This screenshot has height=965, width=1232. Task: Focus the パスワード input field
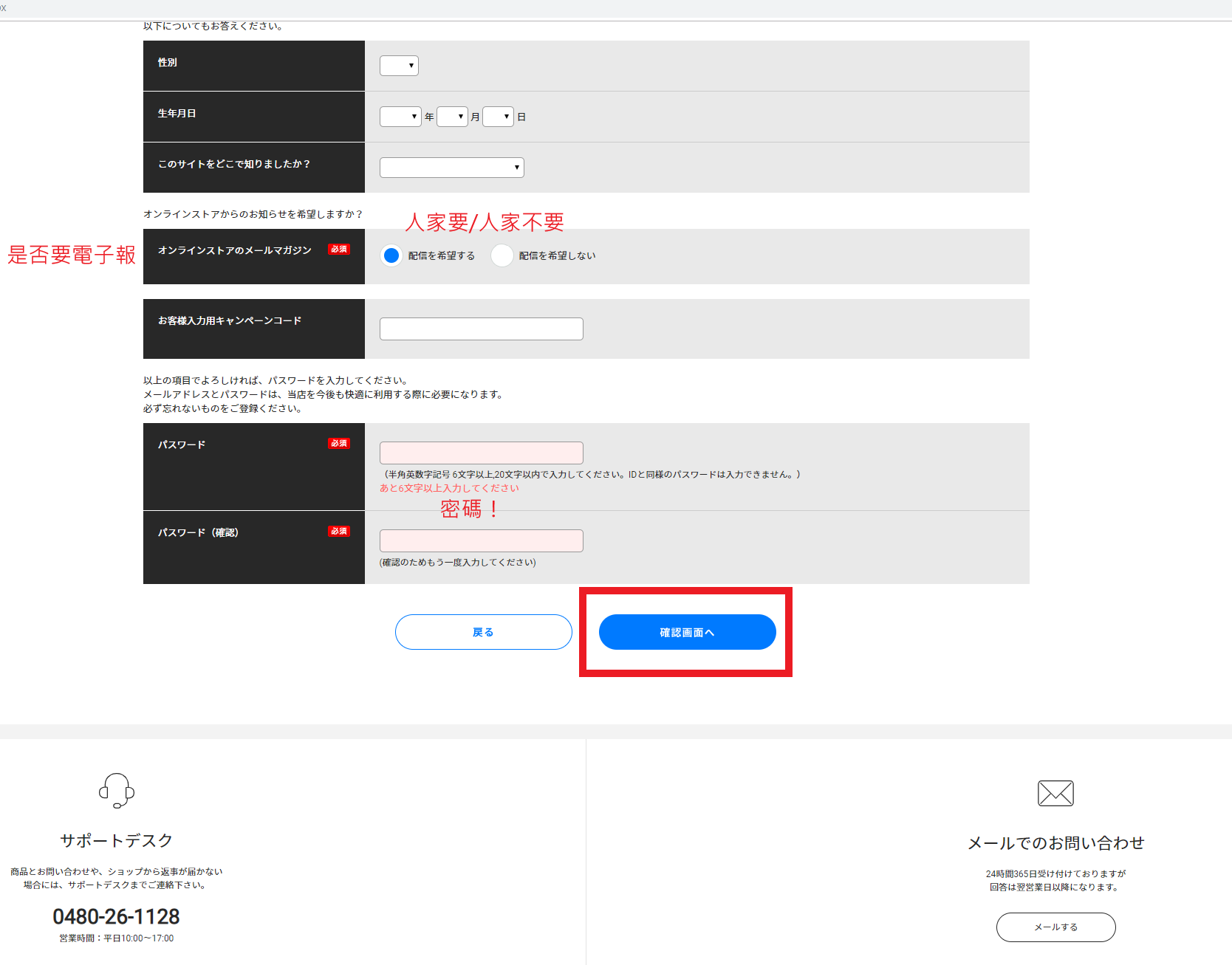coord(481,453)
